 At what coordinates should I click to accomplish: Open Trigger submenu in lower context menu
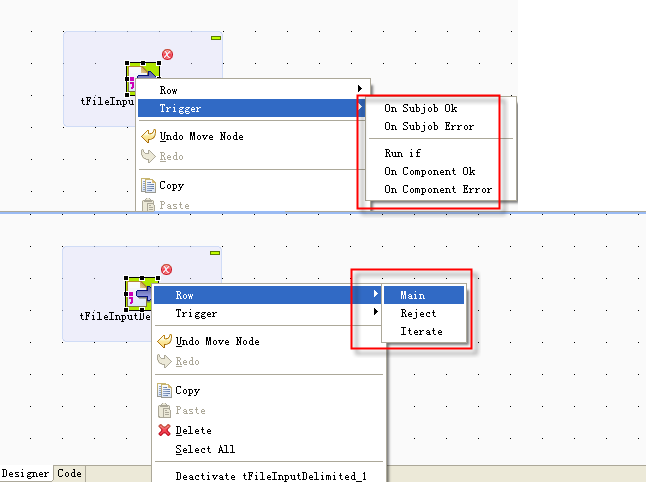(268, 313)
